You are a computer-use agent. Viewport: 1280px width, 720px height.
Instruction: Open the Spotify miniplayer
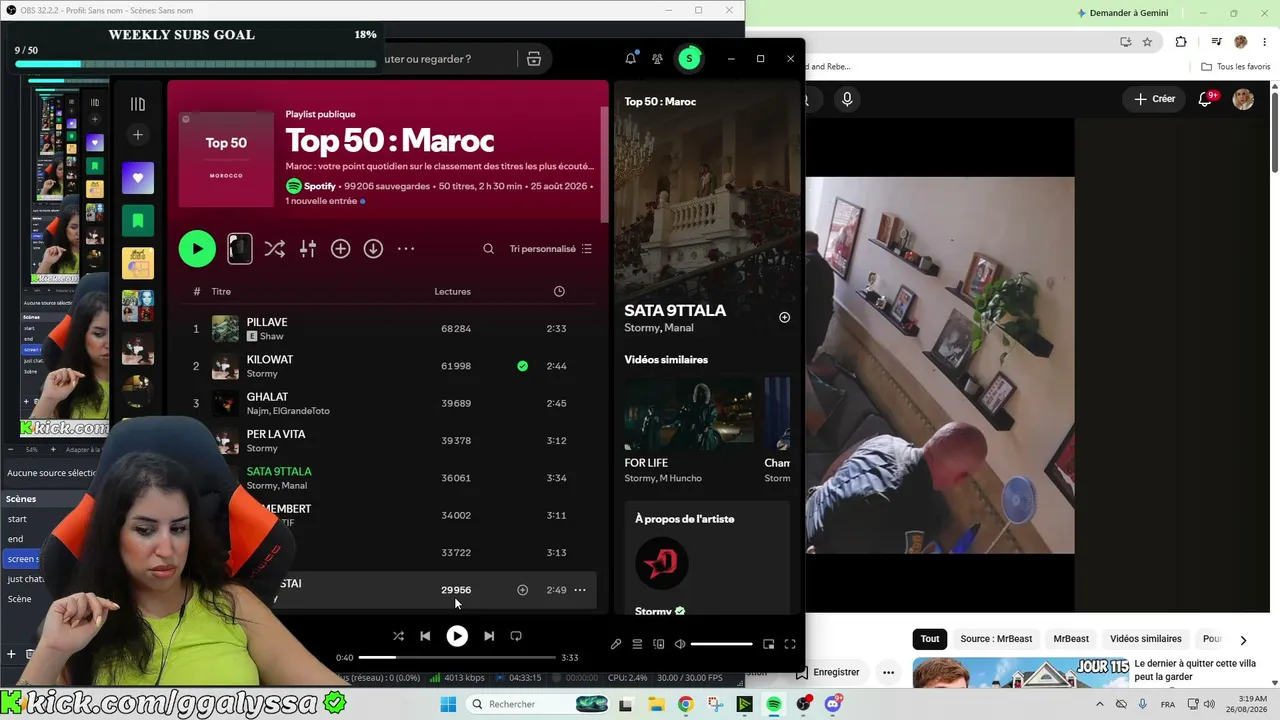click(768, 645)
